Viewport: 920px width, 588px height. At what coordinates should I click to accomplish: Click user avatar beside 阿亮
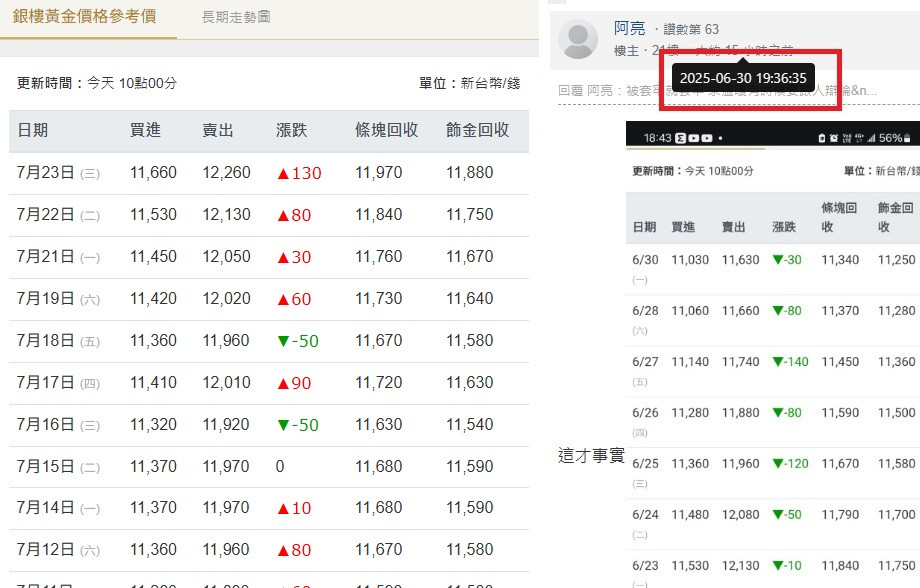click(578, 39)
